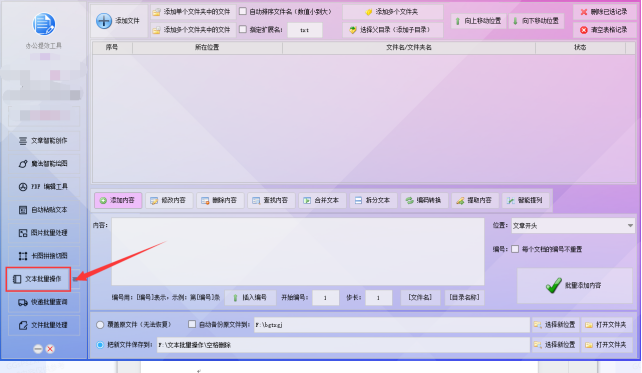Viewport: 642px width, 373px height.
Task: Switch to 添加内容 tab
Action: click(118, 200)
